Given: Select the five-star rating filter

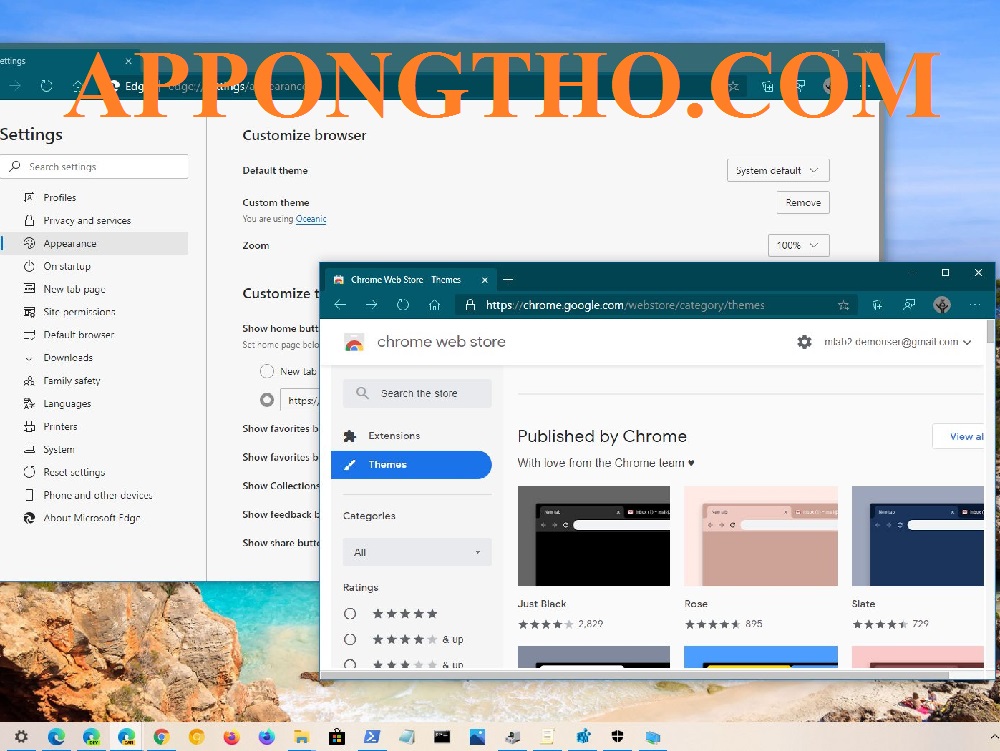Looking at the screenshot, I should tap(349, 614).
